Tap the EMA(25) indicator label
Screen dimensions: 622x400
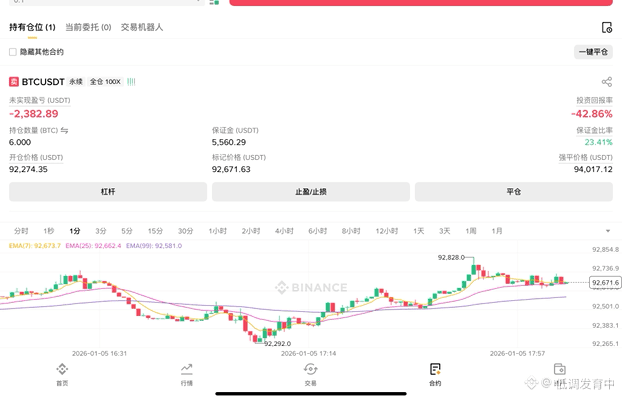[x=93, y=246]
